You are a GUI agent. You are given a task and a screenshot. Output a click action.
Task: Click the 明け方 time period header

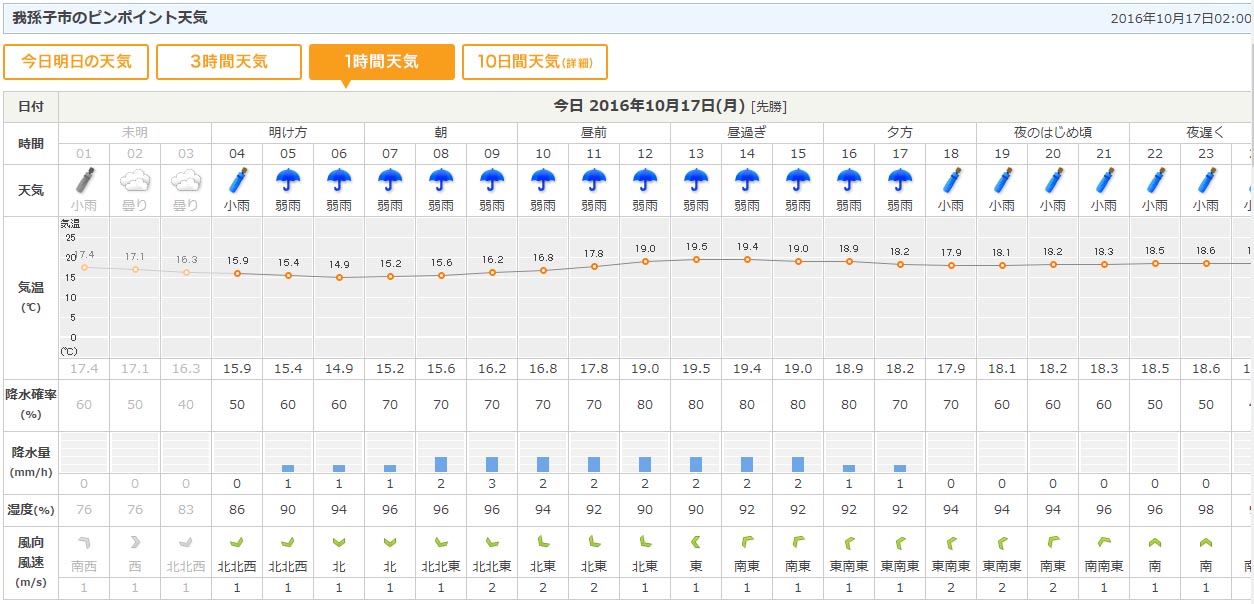click(x=288, y=132)
